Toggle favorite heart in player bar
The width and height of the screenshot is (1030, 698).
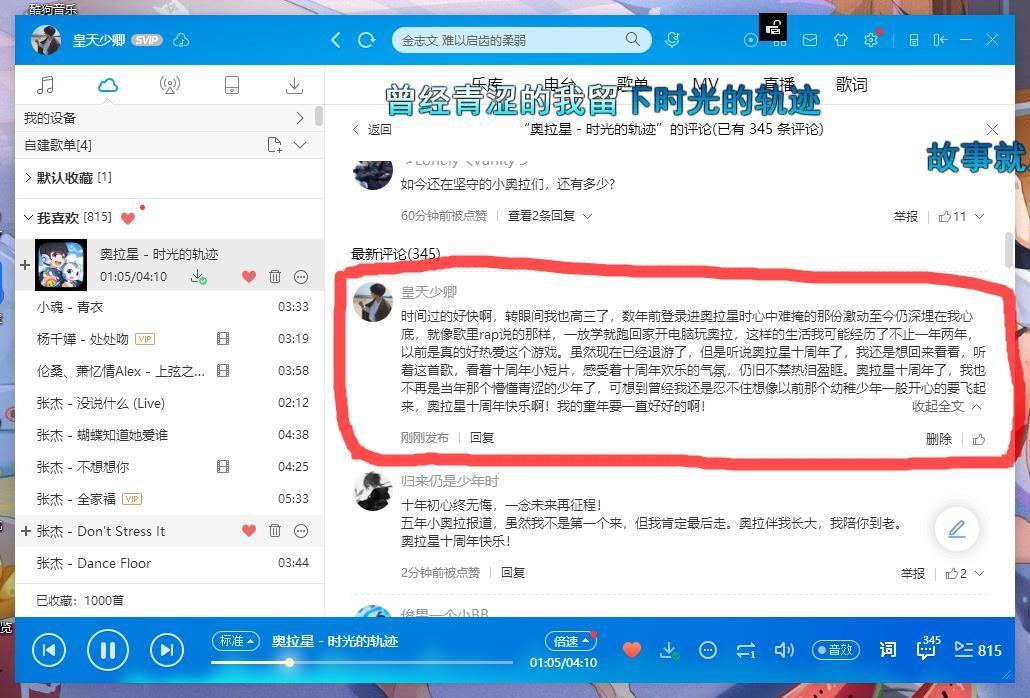(x=631, y=650)
